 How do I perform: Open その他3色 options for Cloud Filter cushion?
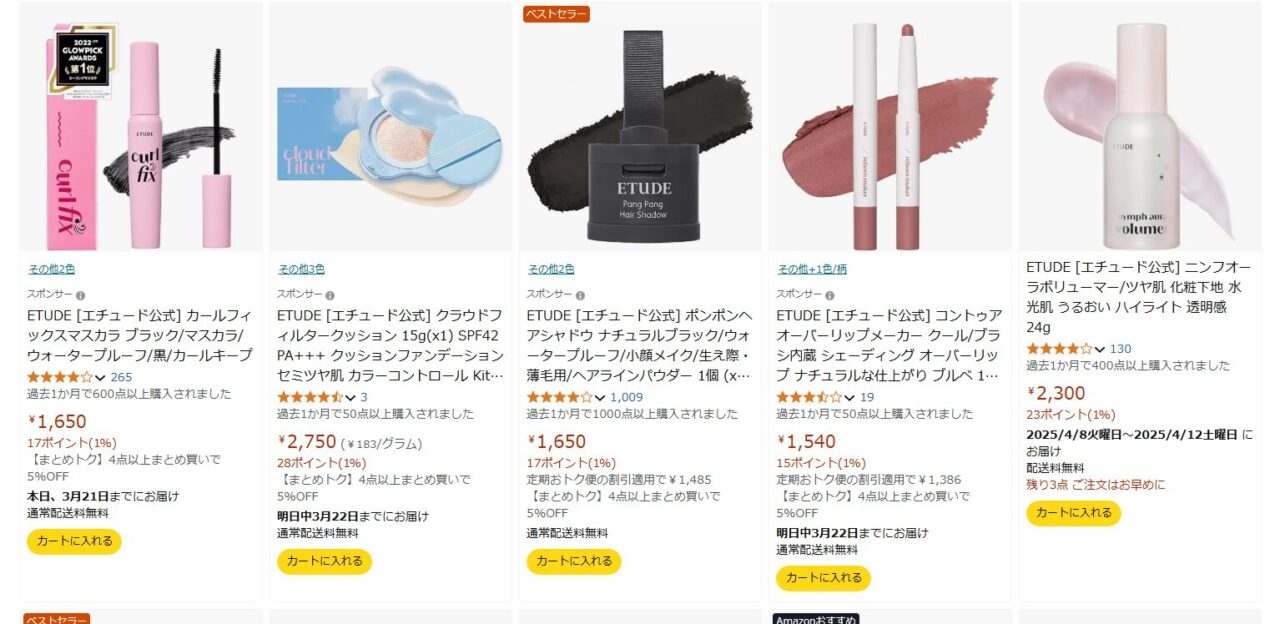point(301,269)
